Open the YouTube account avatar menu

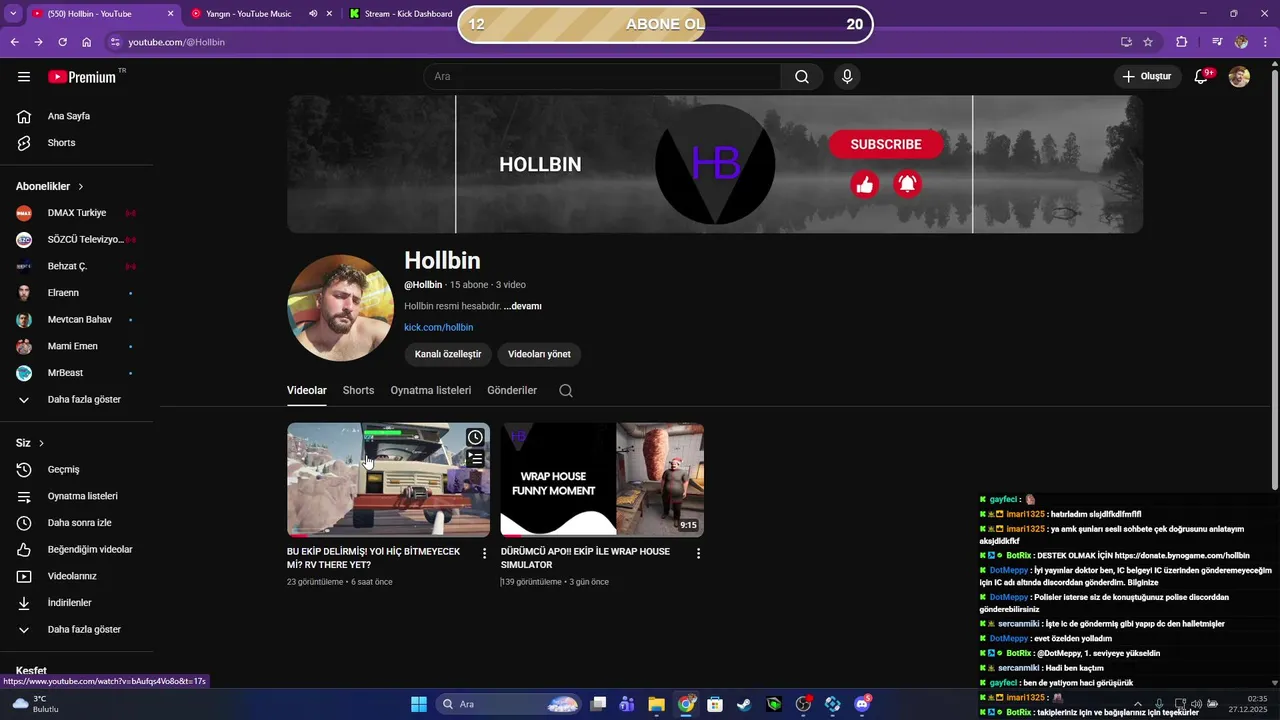pyautogui.click(x=1239, y=77)
